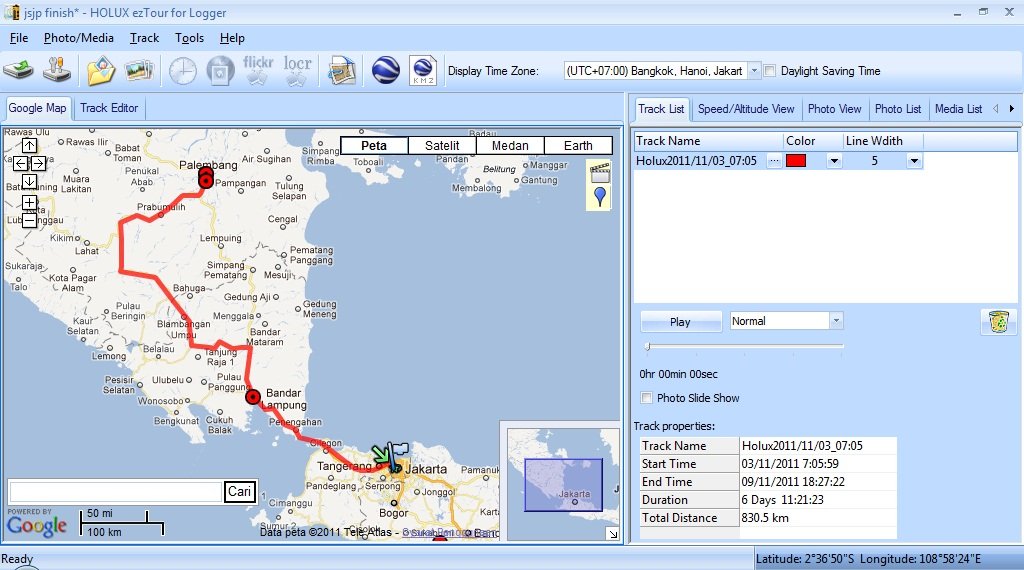
Task: Enable Daylight Saving Time checkbox
Action: click(770, 71)
